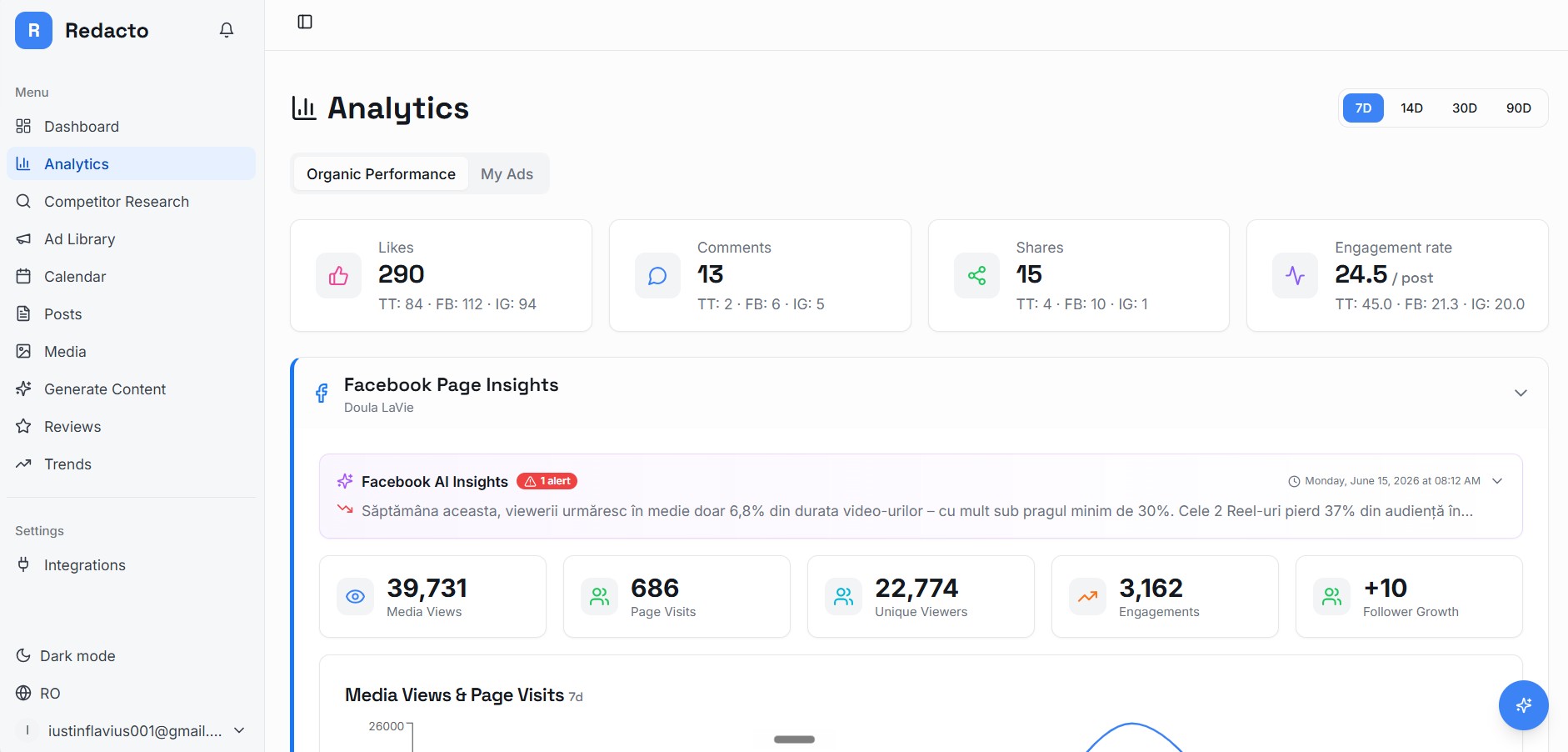Switch time range to 30D
The height and width of the screenshot is (752, 1568).
point(1464,108)
